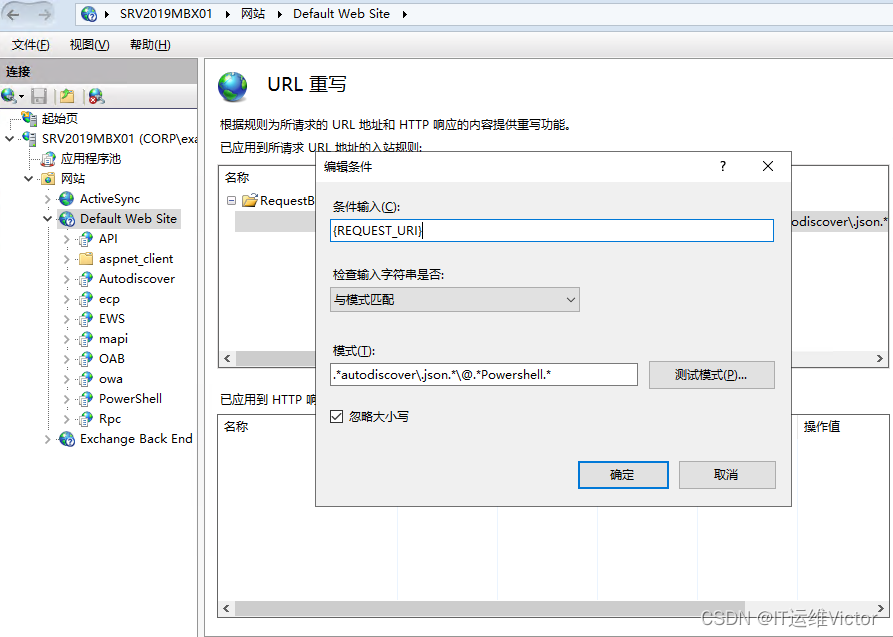893x637 pixels.
Task: Collapse the Default Web Site node
Action: (x=48, y=219)
